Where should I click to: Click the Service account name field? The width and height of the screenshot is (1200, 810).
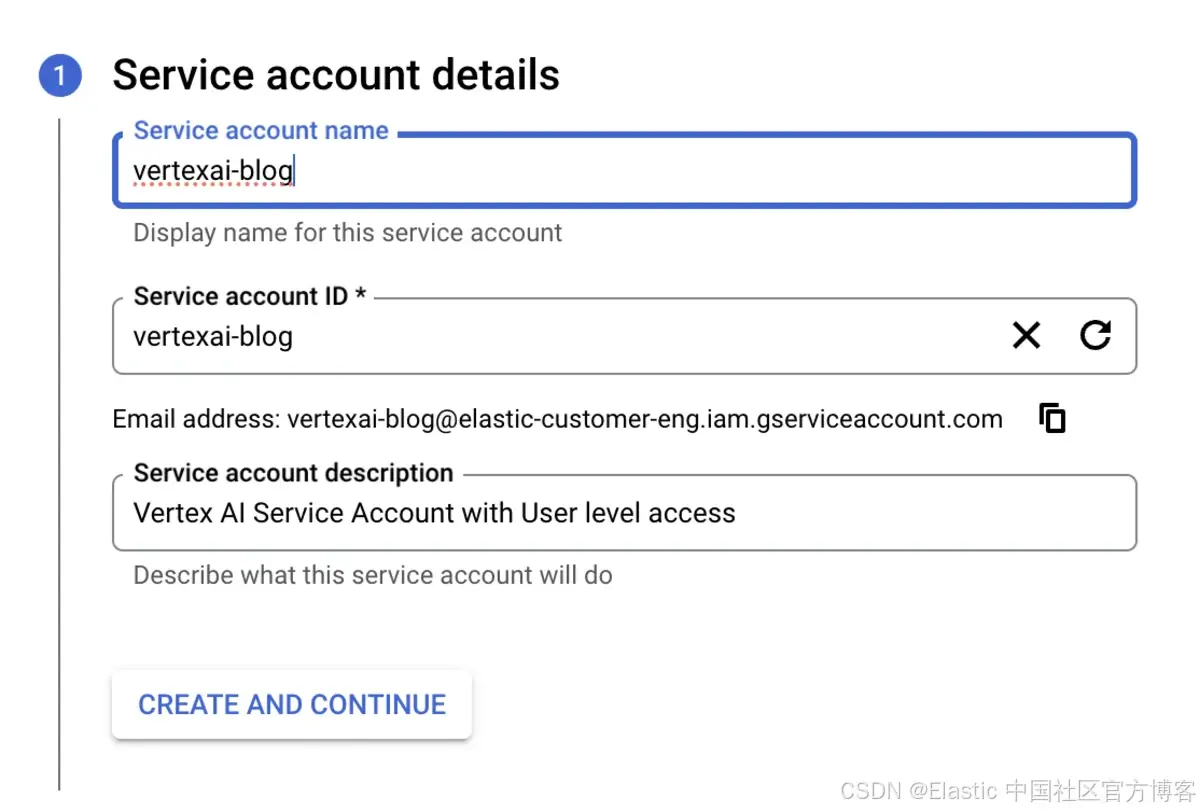pyautogui.click(x=625, y=171)
